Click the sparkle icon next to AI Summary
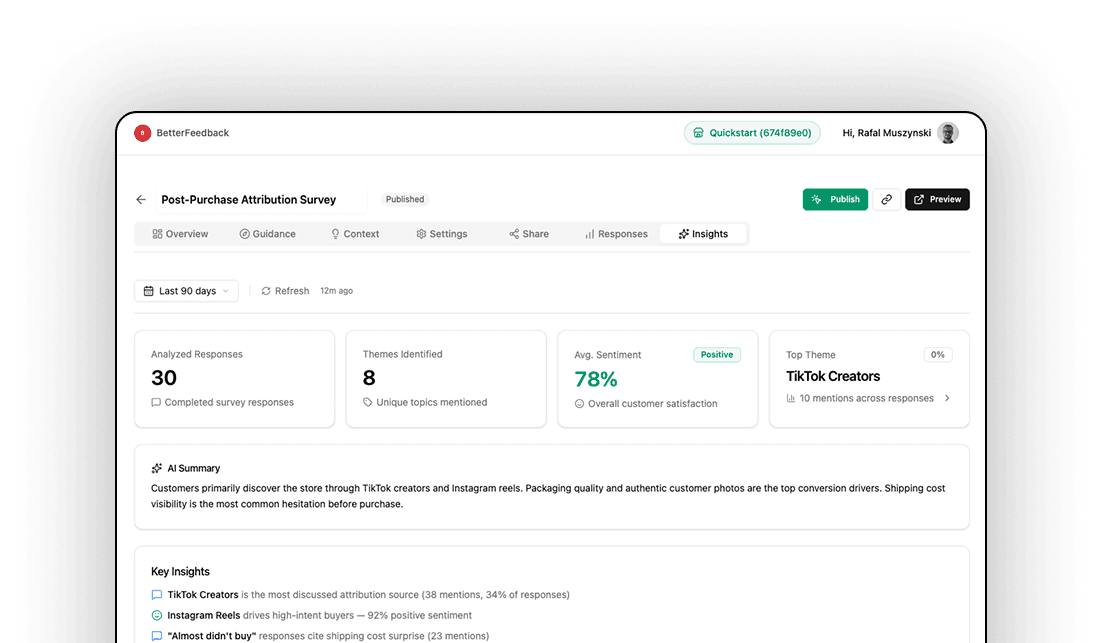The image size is (1102, 643). 157,468
